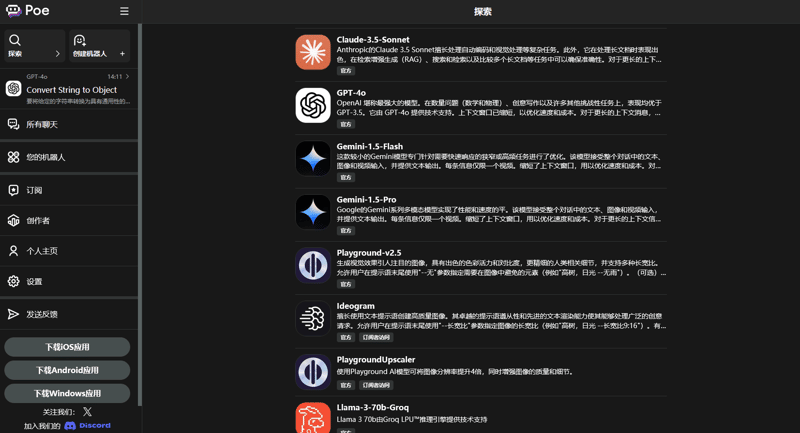
Task: Open the Claude-3.5-Sonnet bot icon
Action: coord(313,52)
